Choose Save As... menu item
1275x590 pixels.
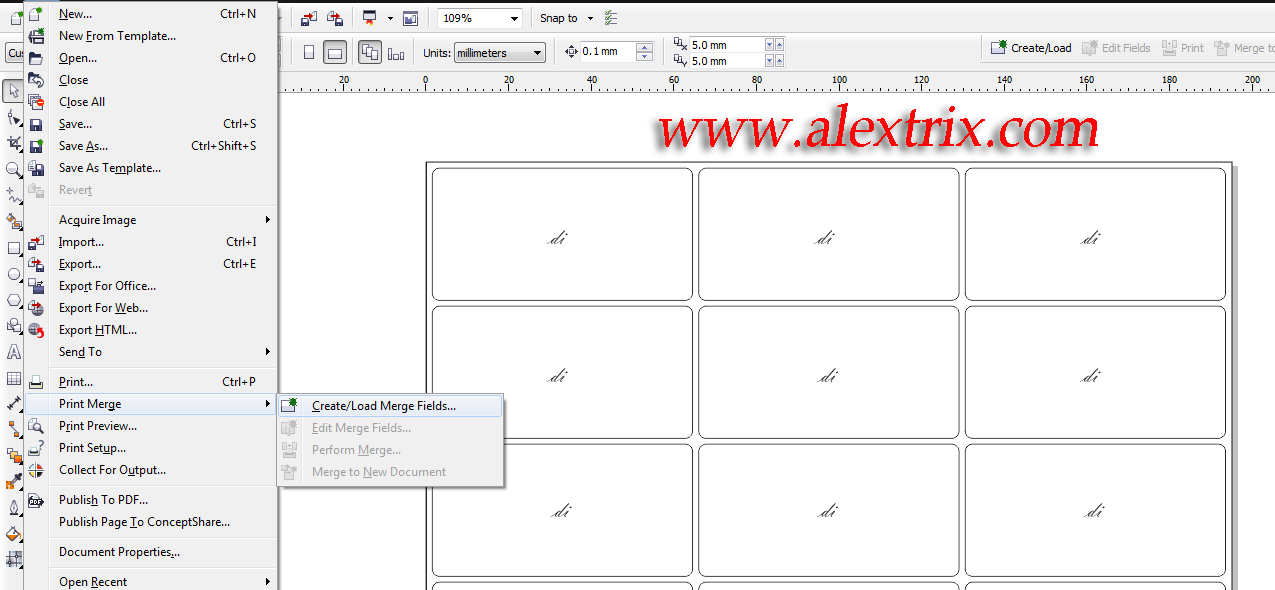151,146
